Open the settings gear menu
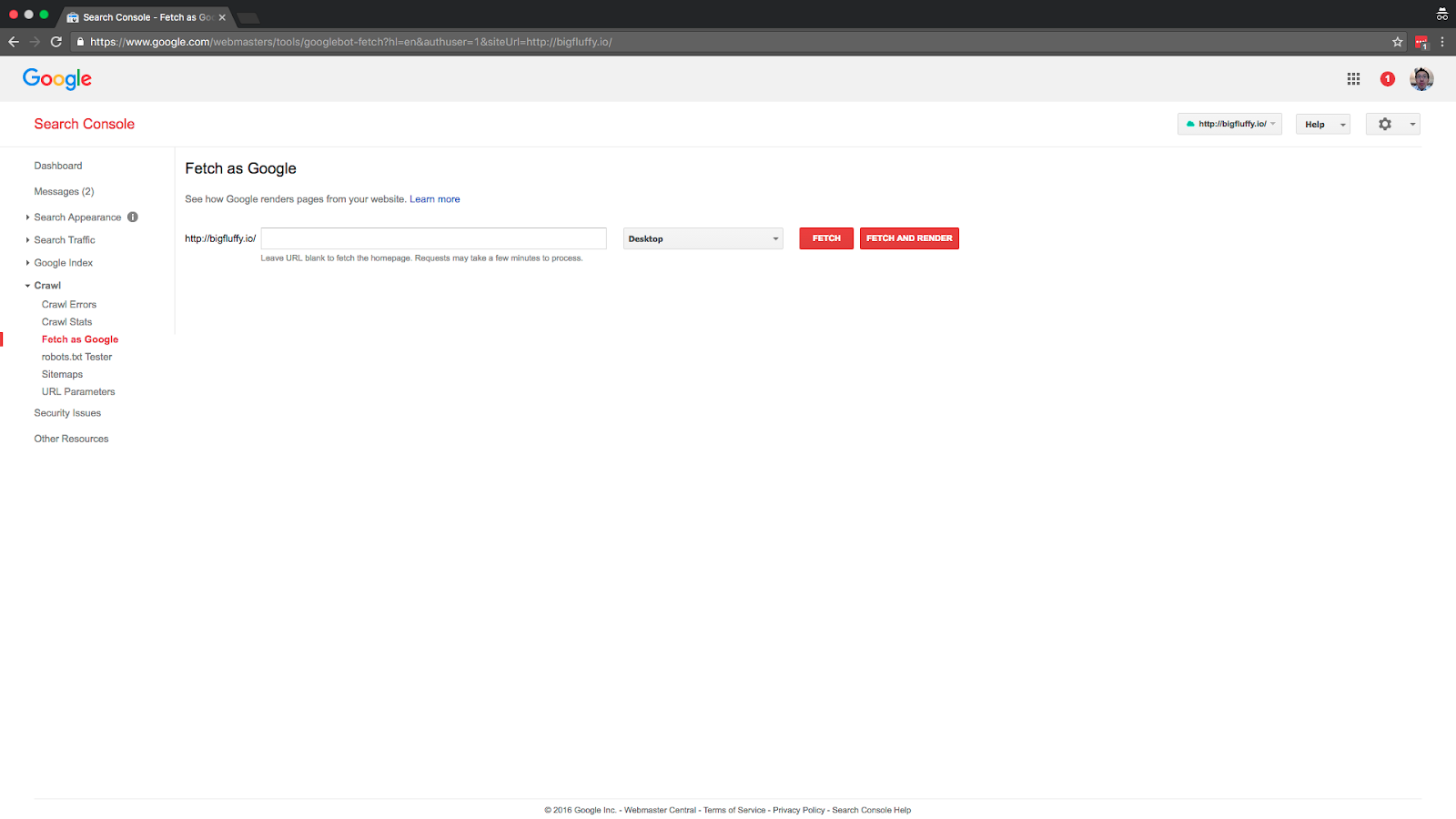The image size is (1456, 819). pyautogui.click(x=1392, y=125)
